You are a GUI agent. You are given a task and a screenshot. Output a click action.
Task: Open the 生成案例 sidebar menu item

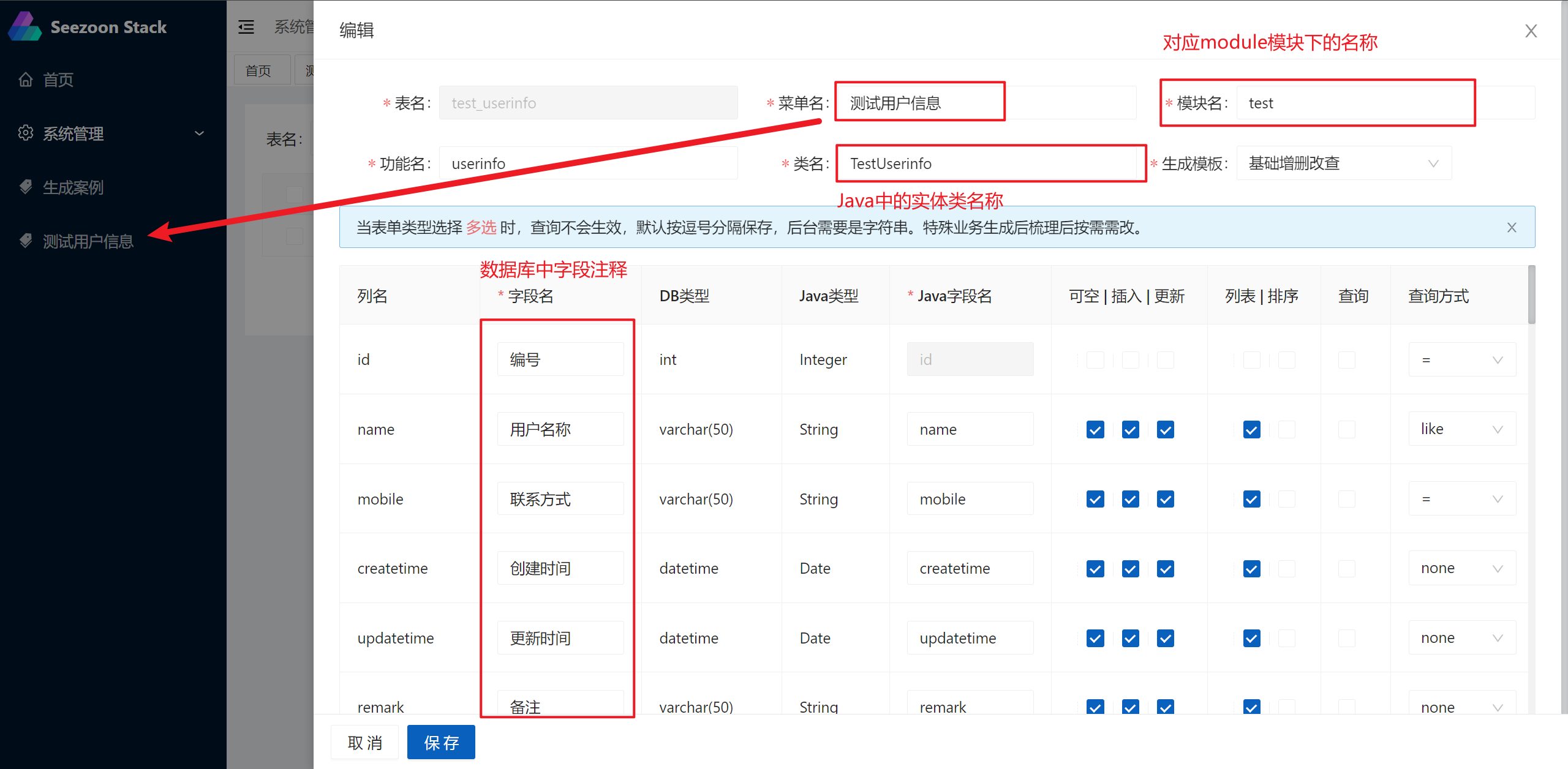tap(73, 187)
